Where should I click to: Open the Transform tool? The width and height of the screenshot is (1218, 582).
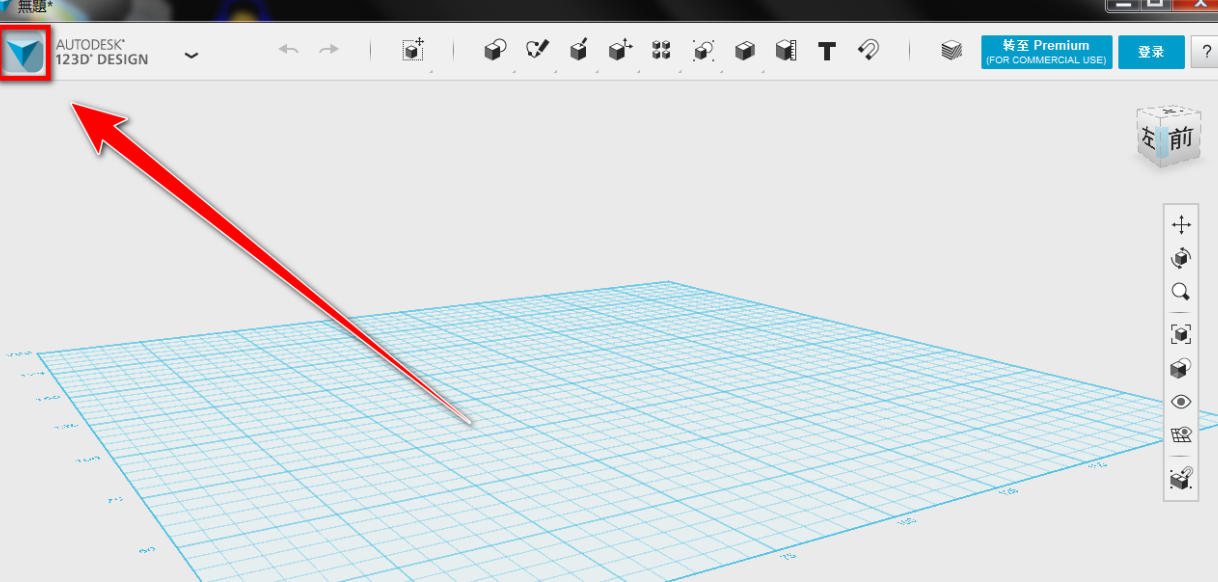tap(413, 50)
